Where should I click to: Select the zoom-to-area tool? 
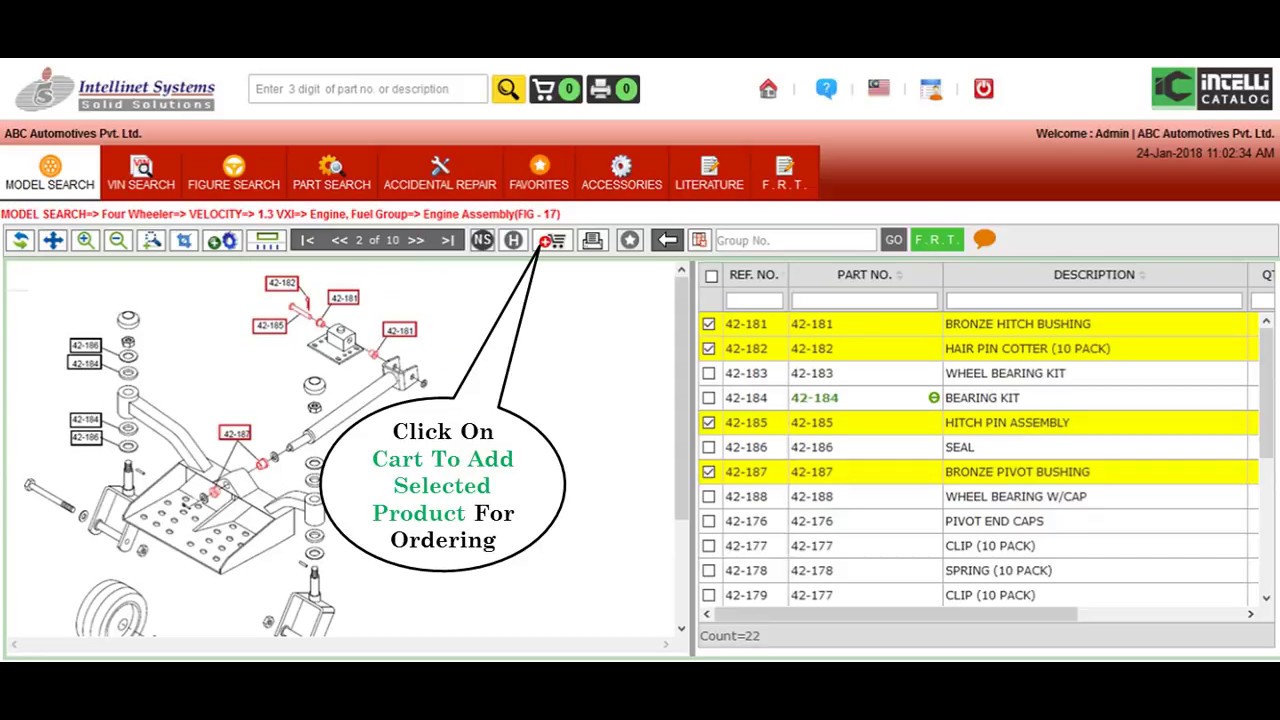point(151,240)
